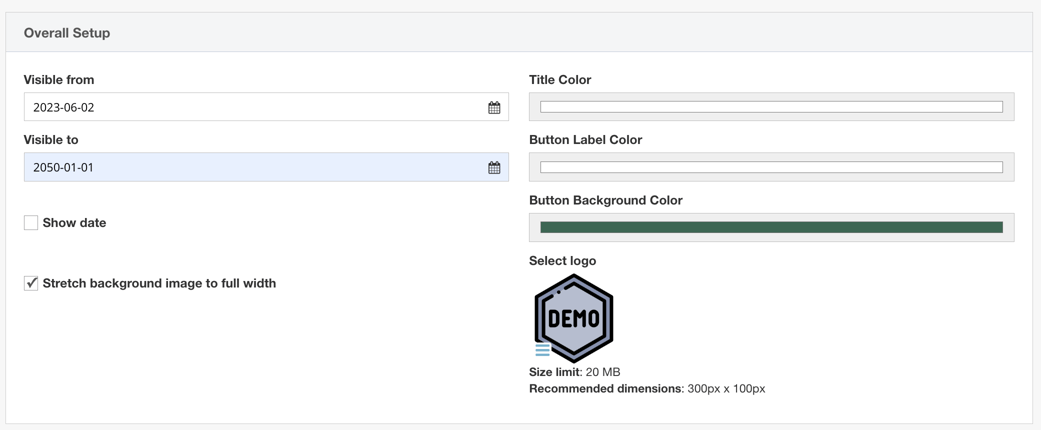Enable the Show date checkbox
The height and width of the screenshot is (430, 1041).
click(x=31, y=223)
